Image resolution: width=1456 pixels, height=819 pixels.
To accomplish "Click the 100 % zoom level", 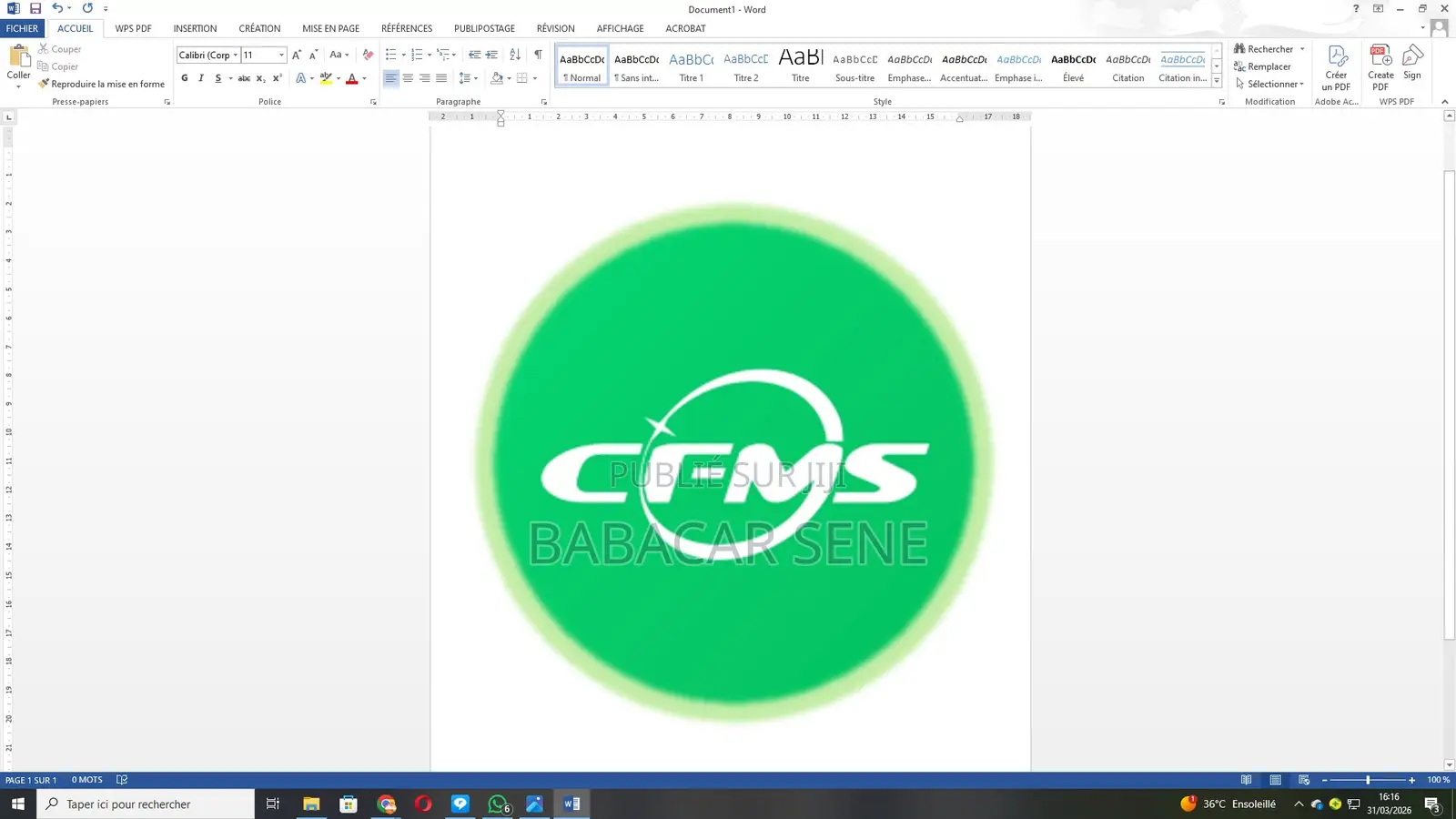I will tap(1438, 780).
